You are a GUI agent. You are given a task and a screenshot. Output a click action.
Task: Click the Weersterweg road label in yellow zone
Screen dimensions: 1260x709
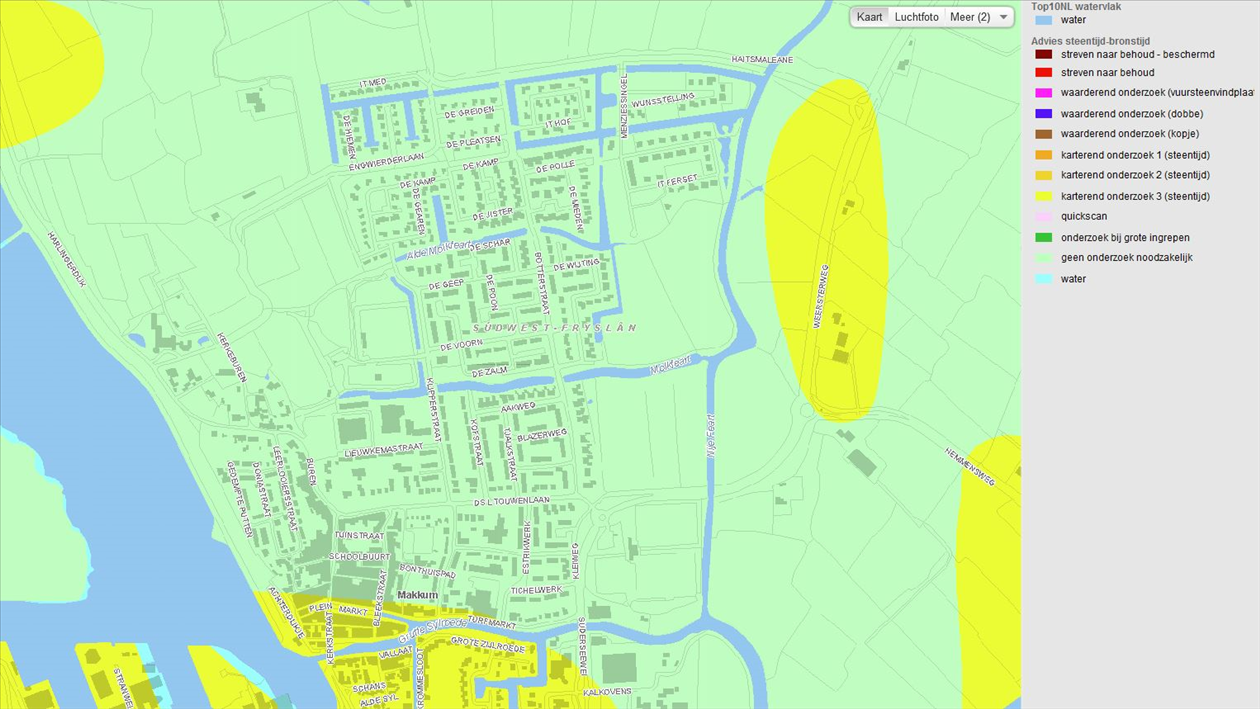(x=822, y=297)
